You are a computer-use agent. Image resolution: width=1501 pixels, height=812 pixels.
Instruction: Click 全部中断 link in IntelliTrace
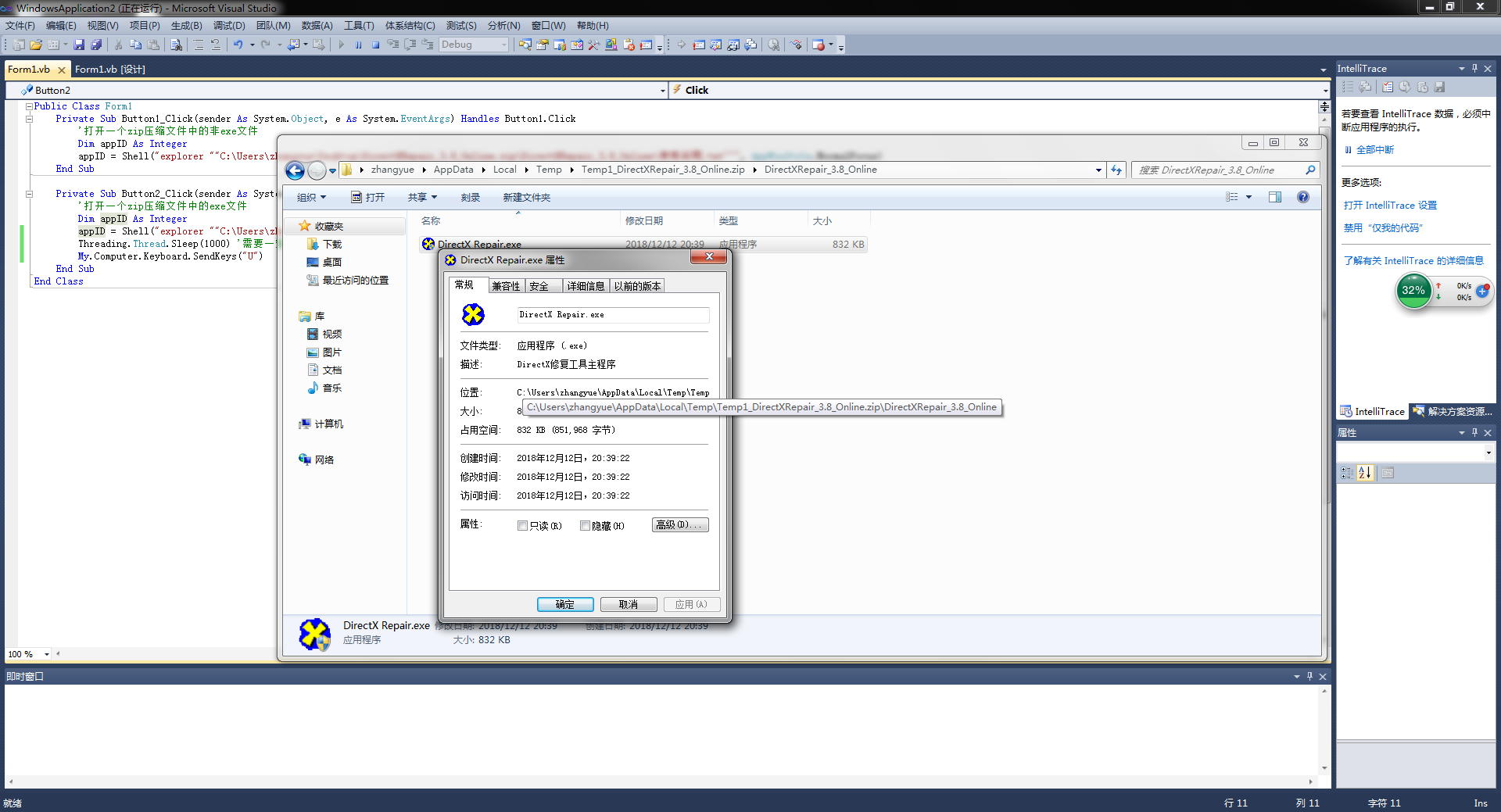pos(1374,150)
